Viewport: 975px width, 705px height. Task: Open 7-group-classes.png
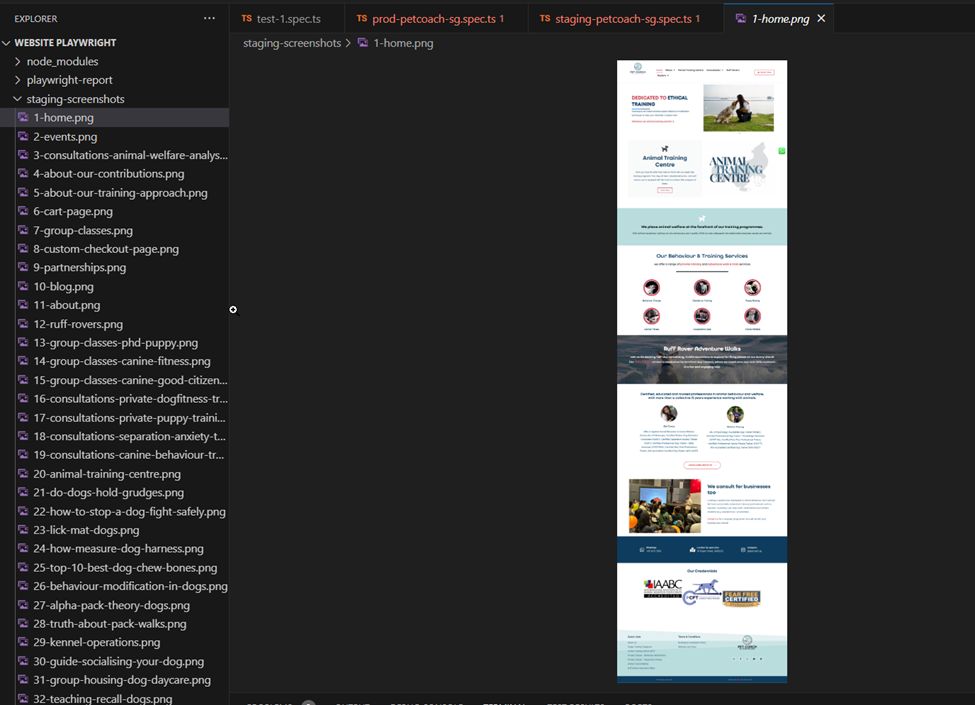(x=114, y=230)
